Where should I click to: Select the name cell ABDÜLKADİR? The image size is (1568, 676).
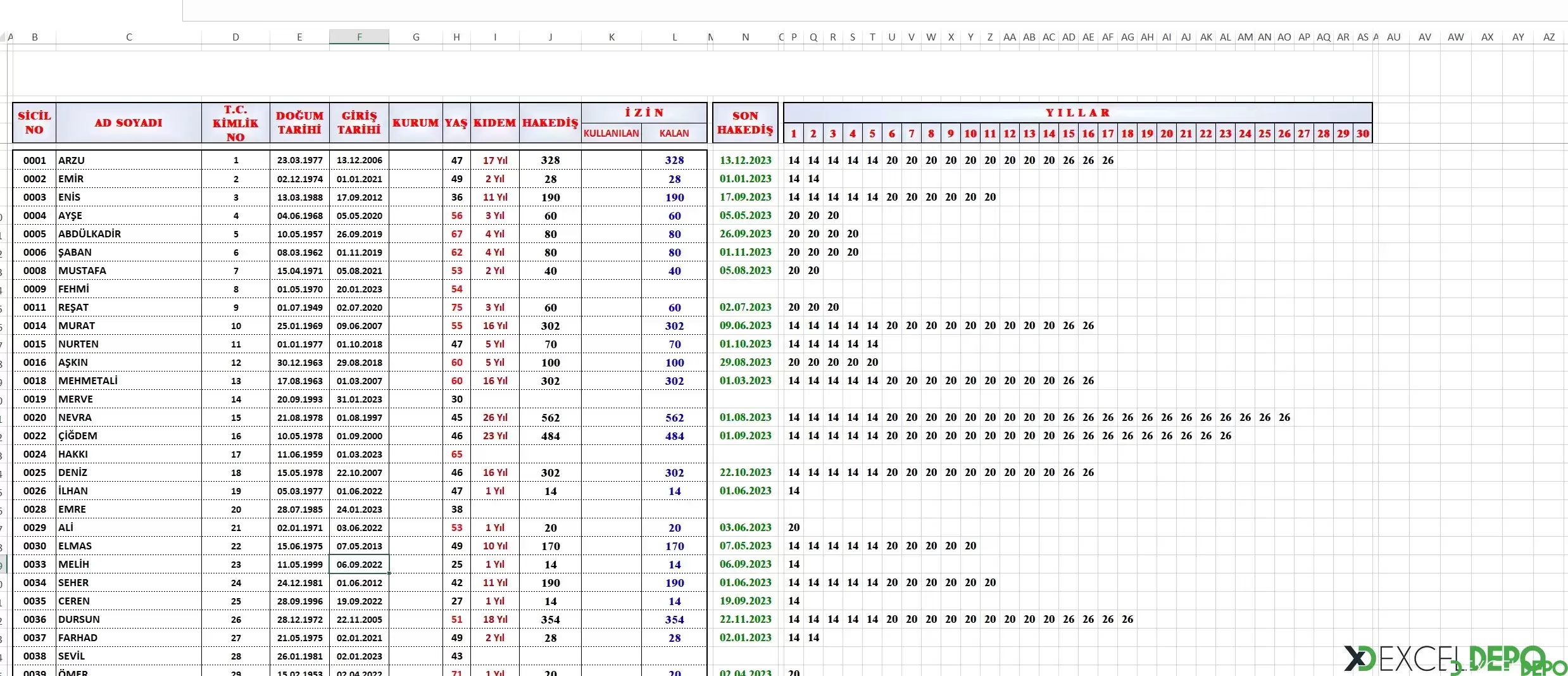[129, 234]
